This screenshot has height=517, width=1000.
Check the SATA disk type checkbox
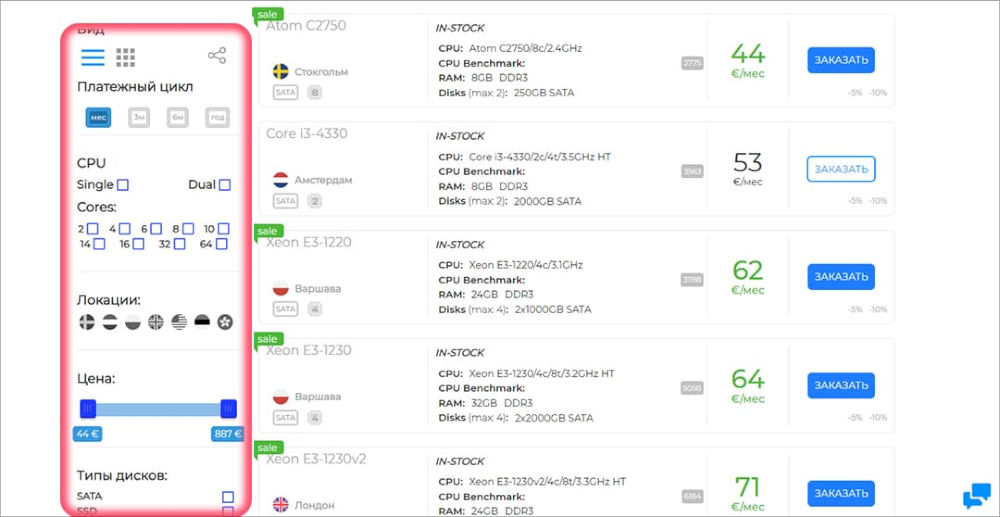(228, 497)
